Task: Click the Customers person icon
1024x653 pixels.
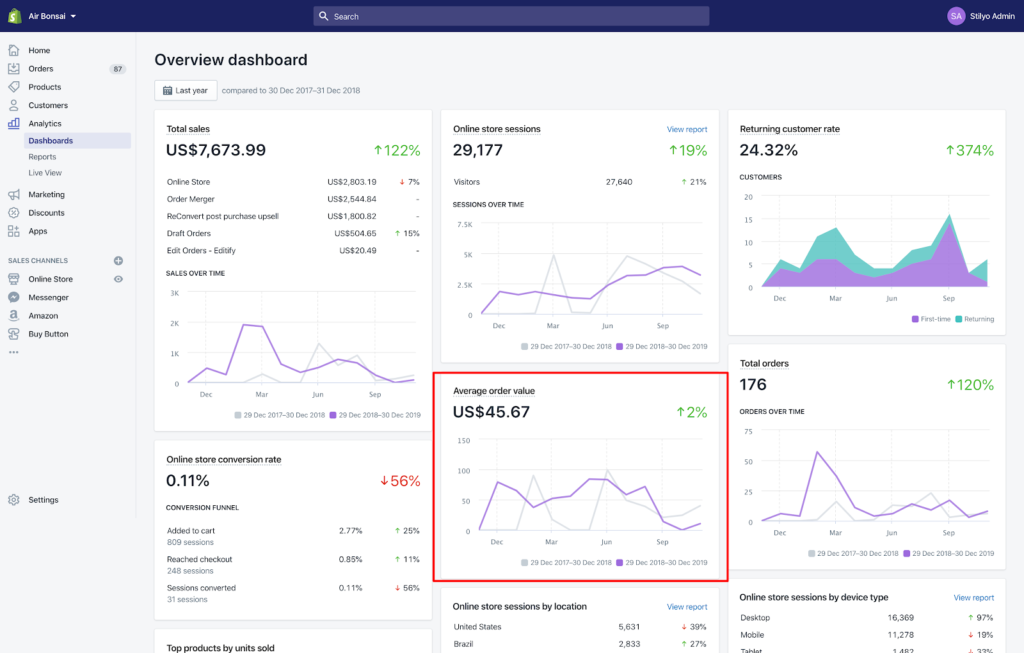Action: [x=14, y=105]
